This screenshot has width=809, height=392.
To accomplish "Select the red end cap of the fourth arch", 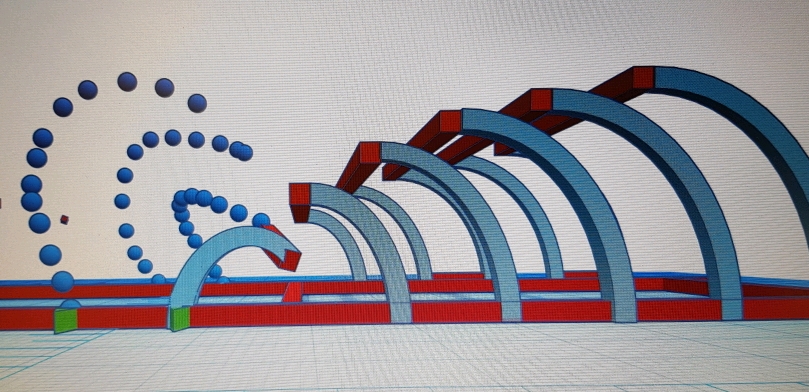I will (x=450, y=121).
